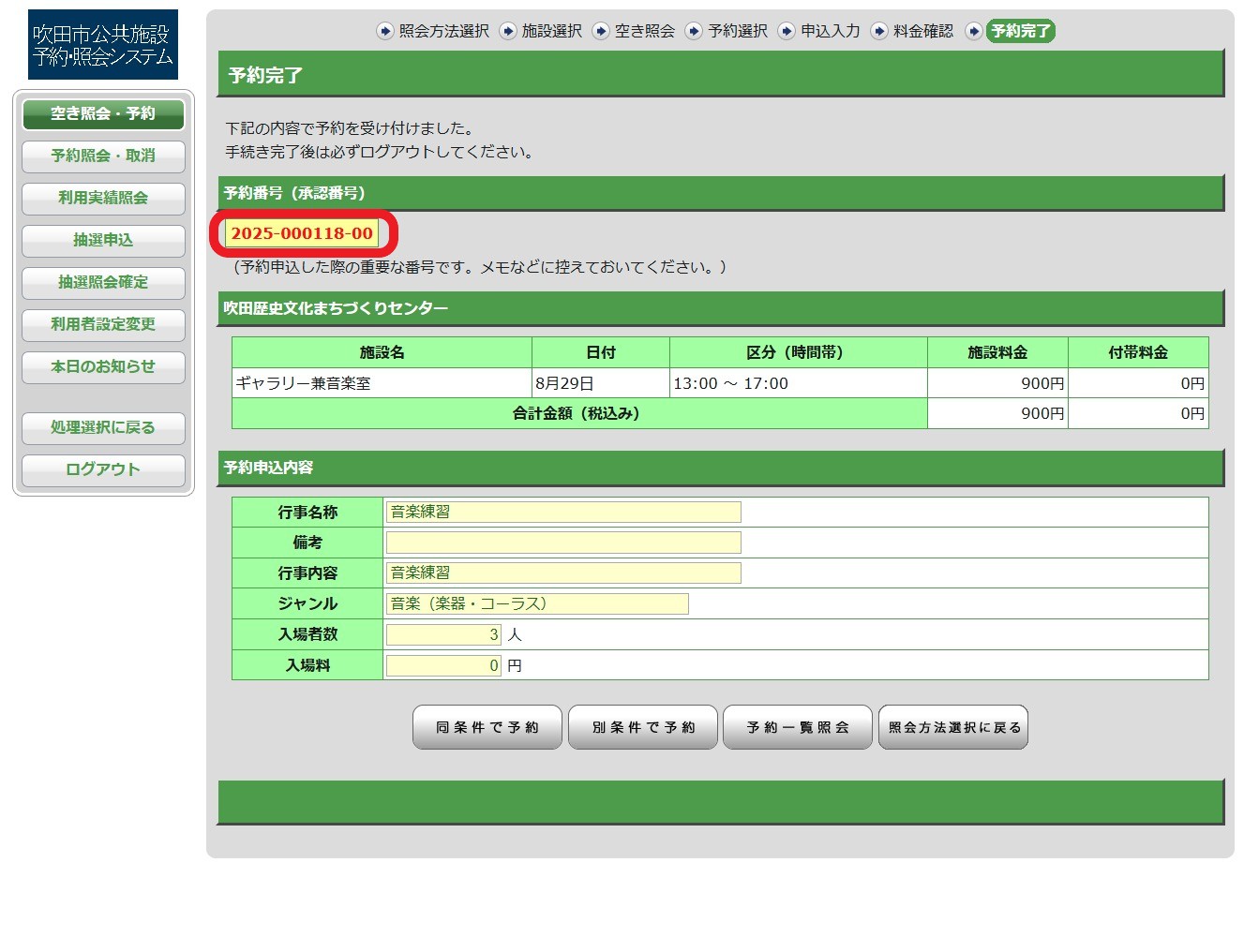The width and height of the screenshot is (1244, 952).
Task: Click the reservation number 2025-000118-00 field
Action: [302, 233]
